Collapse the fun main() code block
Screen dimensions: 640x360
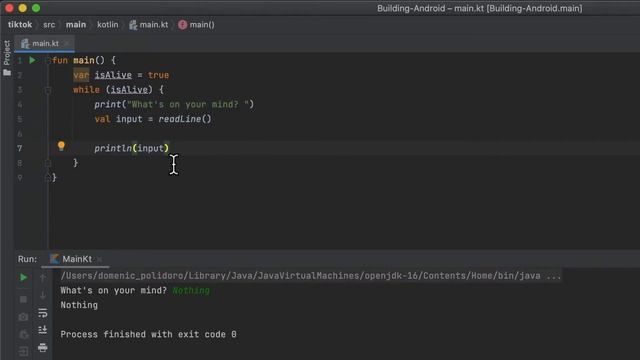(48, 60)
